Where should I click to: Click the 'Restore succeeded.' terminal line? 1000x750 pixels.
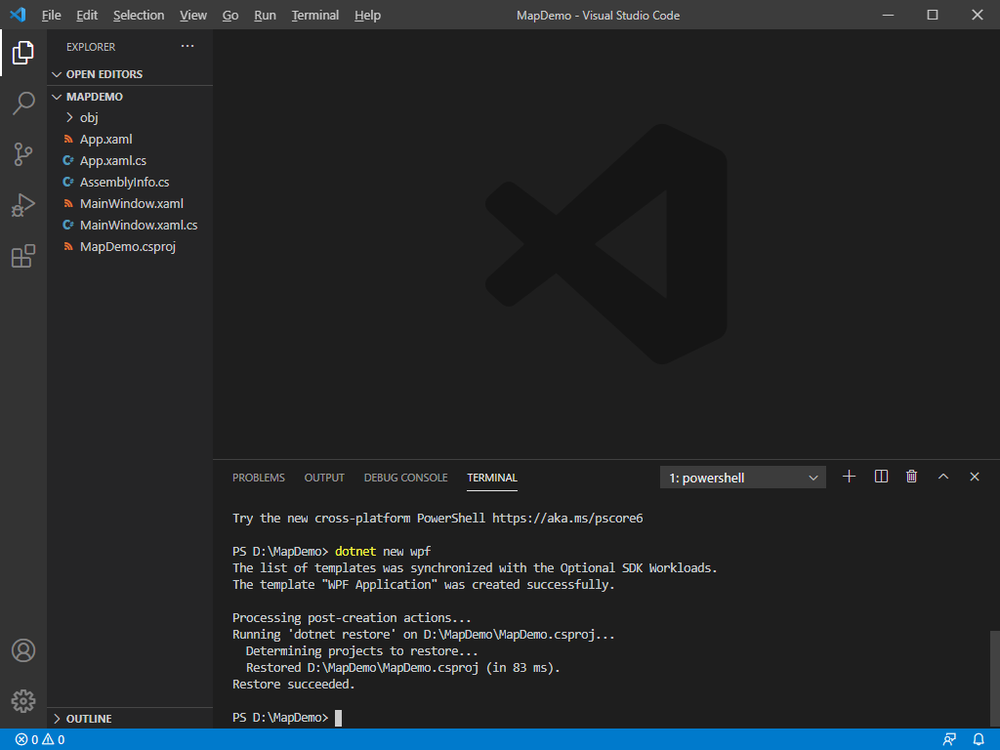pos(293,684)
